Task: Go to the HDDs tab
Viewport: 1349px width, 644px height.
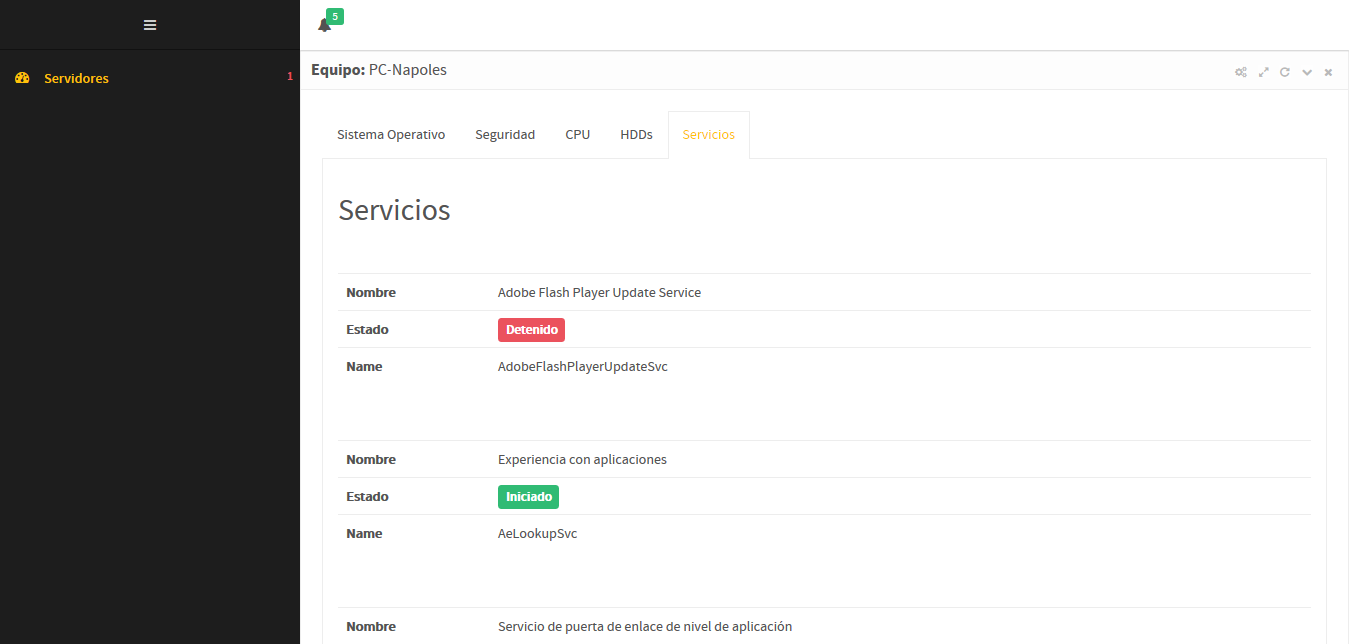Action: (636, 135)
